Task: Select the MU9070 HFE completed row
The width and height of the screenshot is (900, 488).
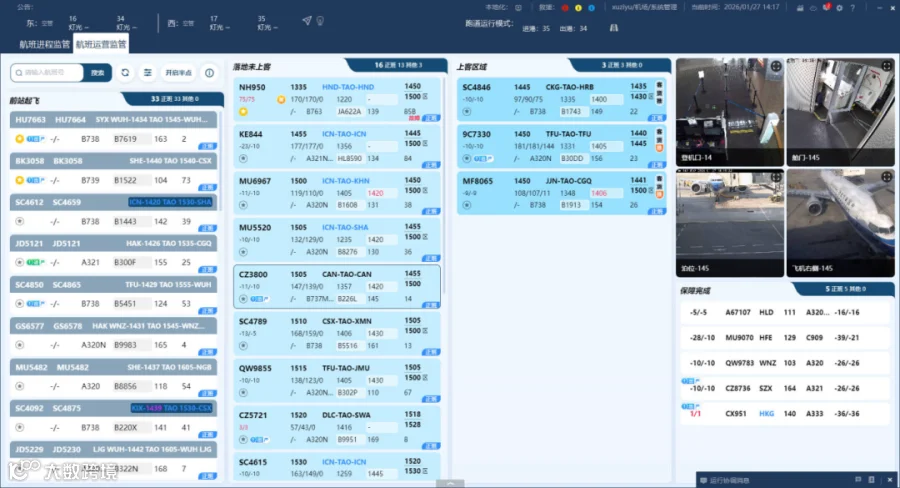Action: pyautogui.click(x=785, y=338)
